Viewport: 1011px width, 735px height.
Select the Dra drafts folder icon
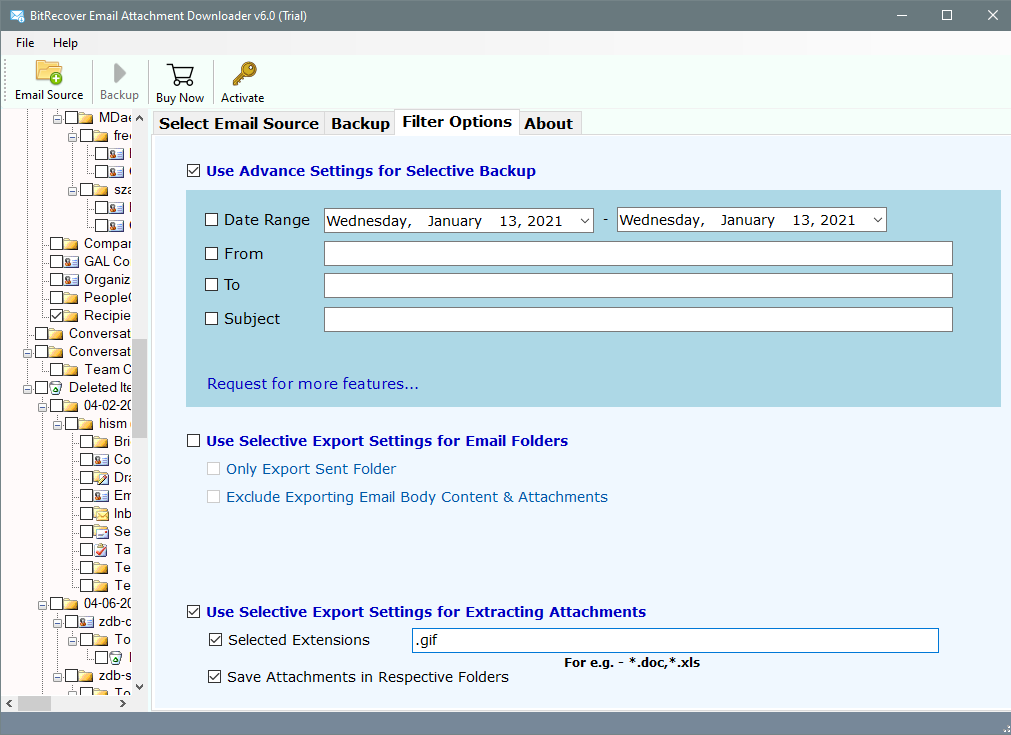tap(101, 478)
